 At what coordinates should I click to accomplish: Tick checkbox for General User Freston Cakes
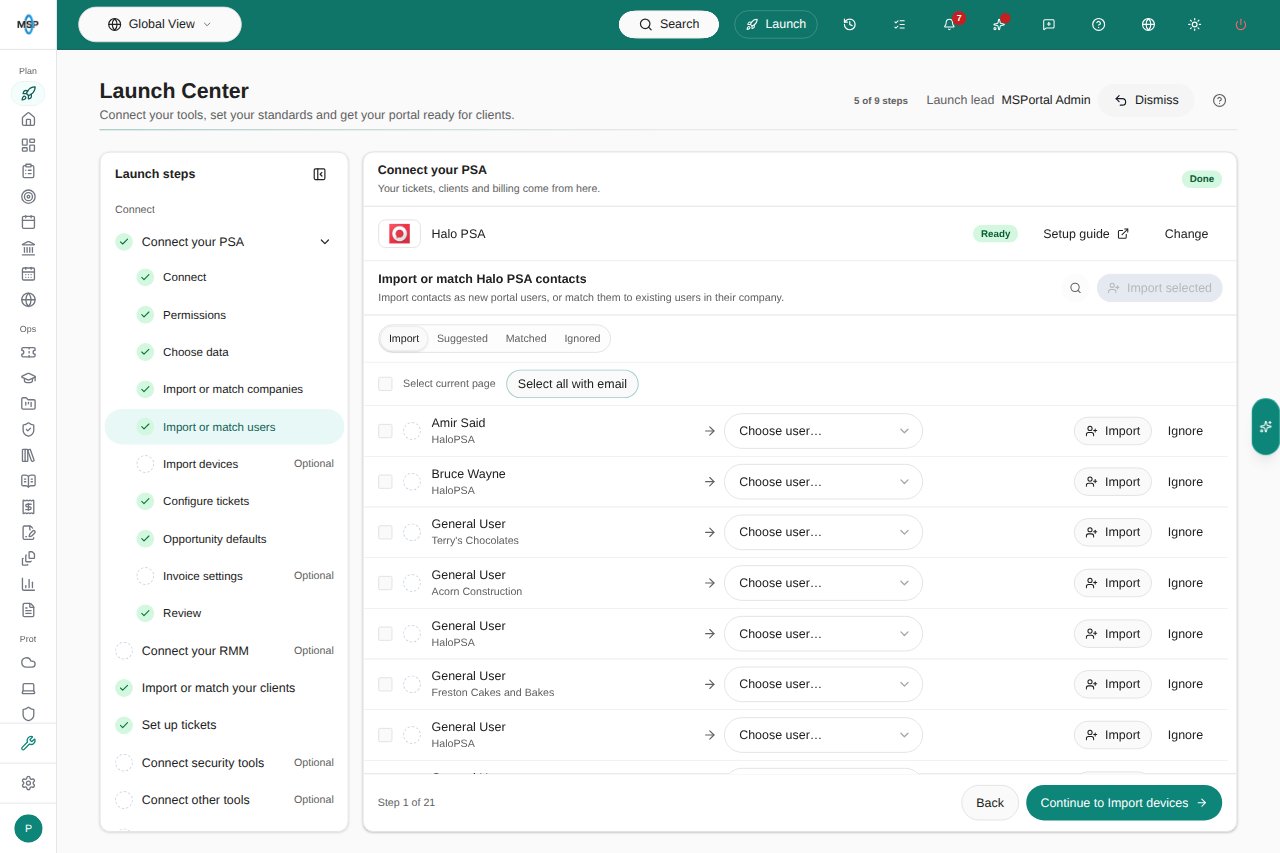pos(385,684)
